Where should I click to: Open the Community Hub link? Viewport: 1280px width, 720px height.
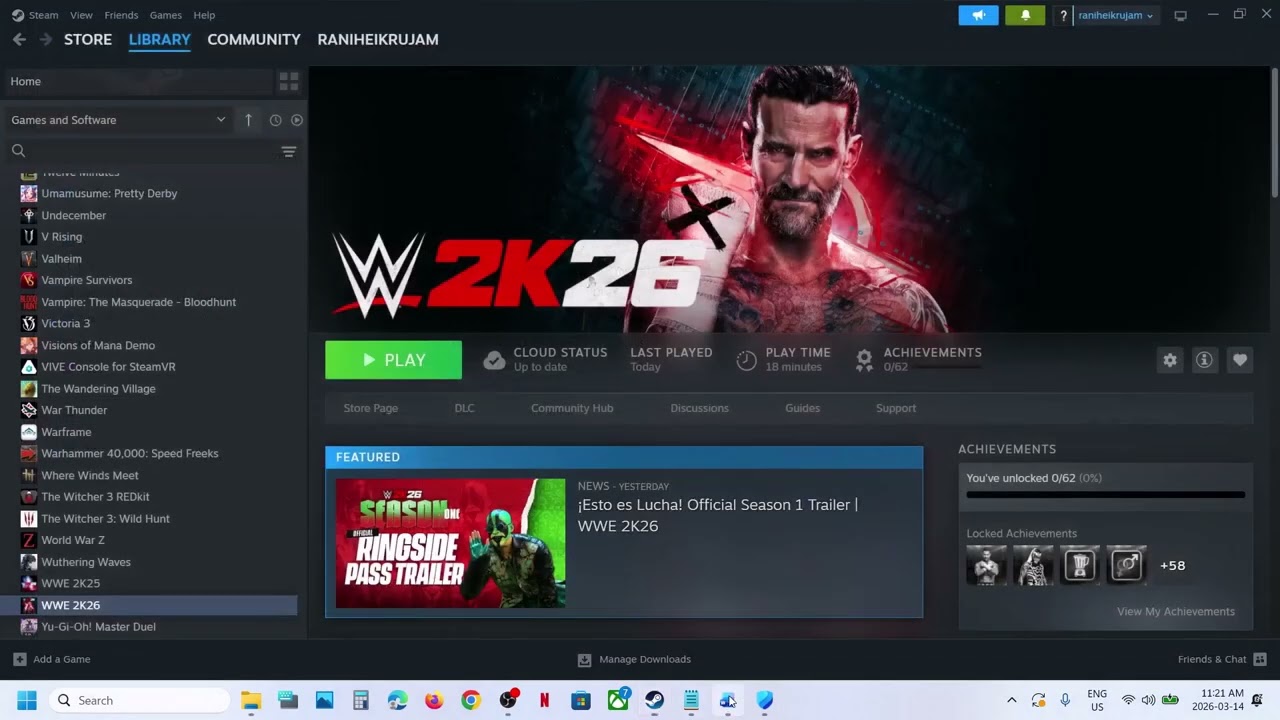[572, 408]
